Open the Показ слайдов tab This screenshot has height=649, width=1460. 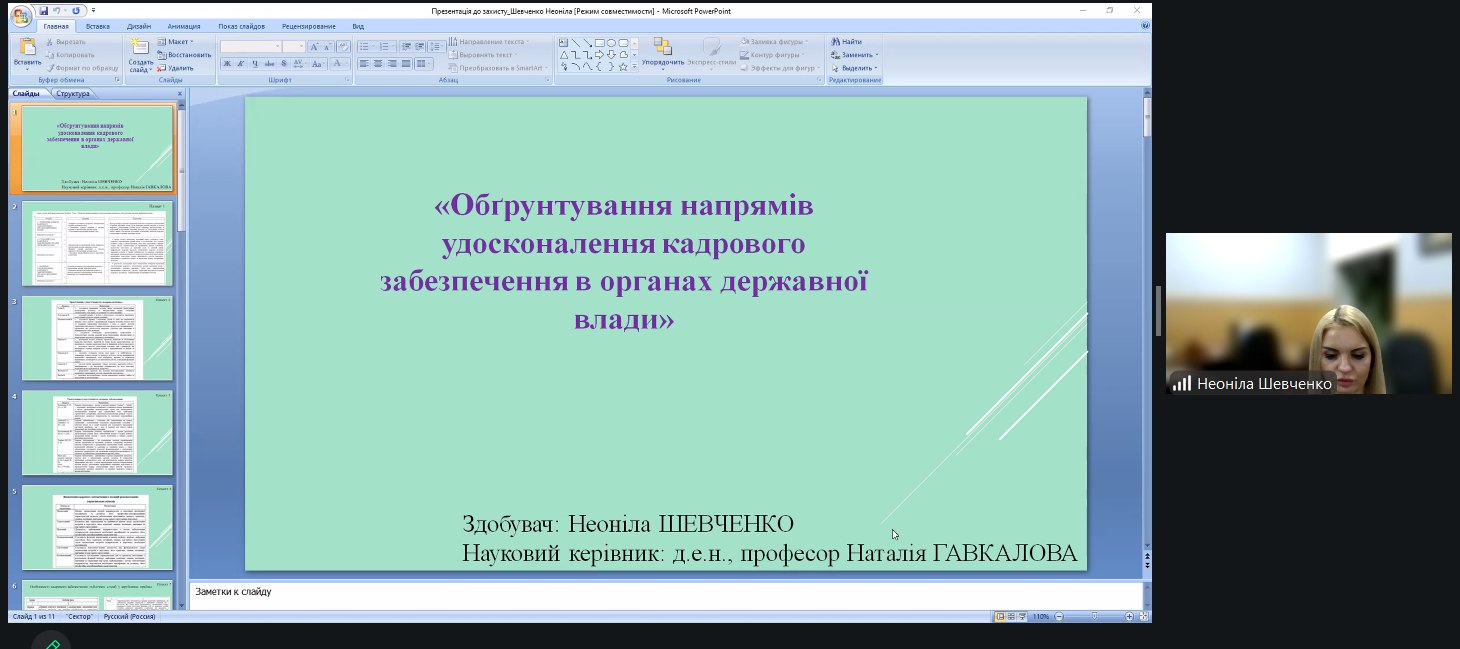point(241,26)
